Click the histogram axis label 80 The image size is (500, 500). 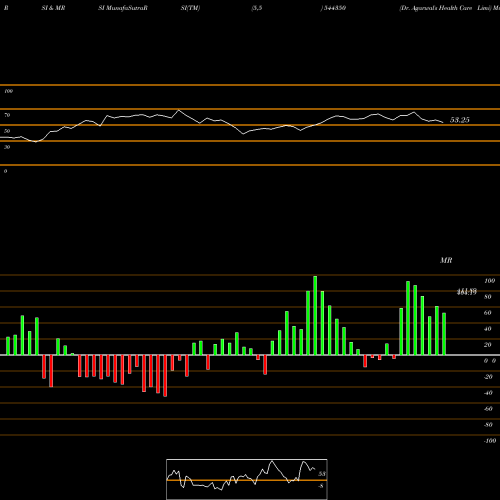click(x=488, y=297)
